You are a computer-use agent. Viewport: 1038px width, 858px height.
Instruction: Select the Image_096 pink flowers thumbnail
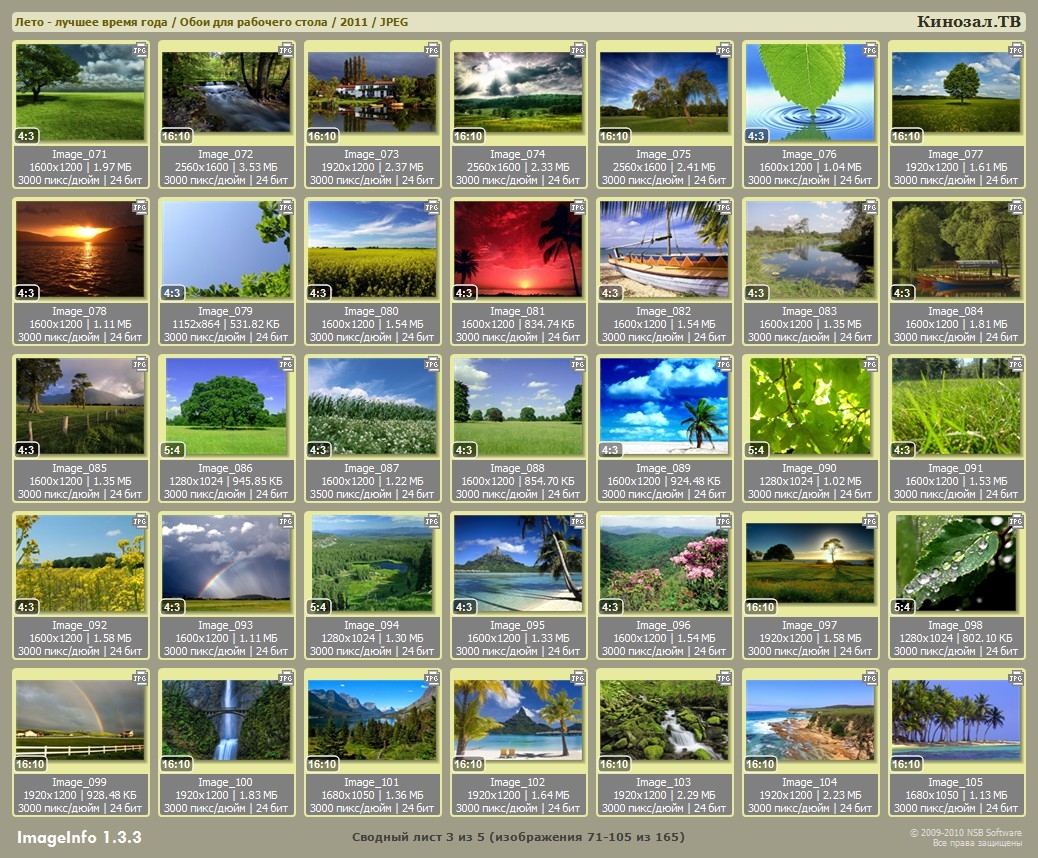(x=664, y=562)
